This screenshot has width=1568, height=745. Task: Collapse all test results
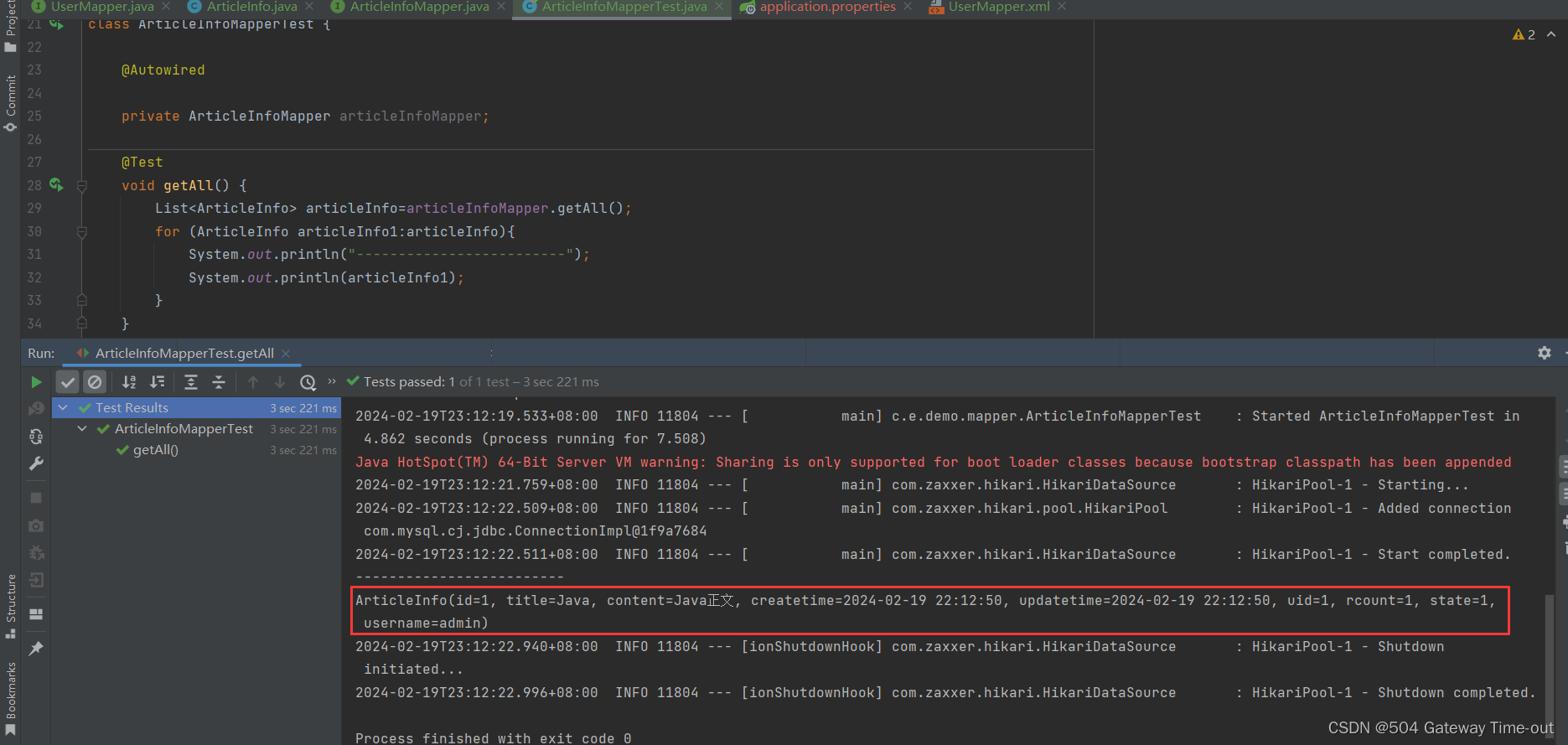[219, 382]
